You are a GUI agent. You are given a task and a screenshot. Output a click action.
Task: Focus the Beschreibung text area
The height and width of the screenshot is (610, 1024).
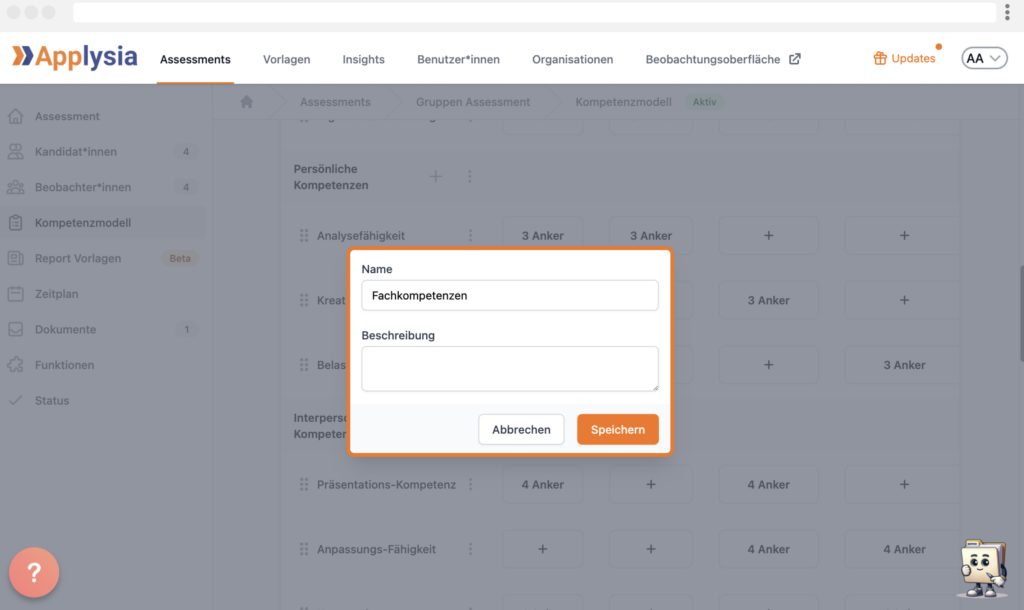point(510,368)
